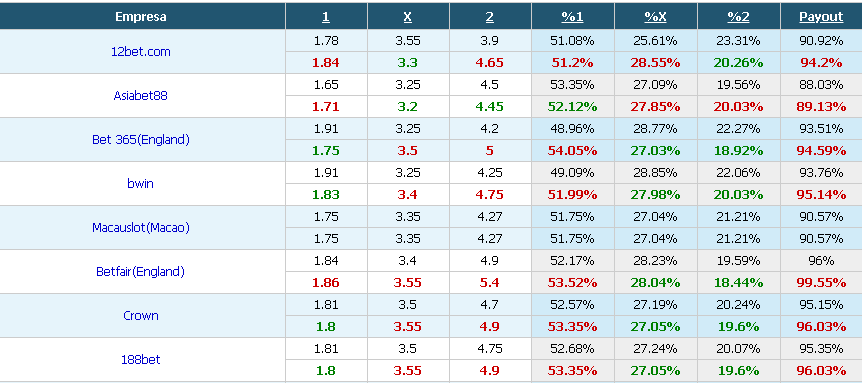Sort by the away win '2' column header

pyautogui.click(x=489, y=17)
